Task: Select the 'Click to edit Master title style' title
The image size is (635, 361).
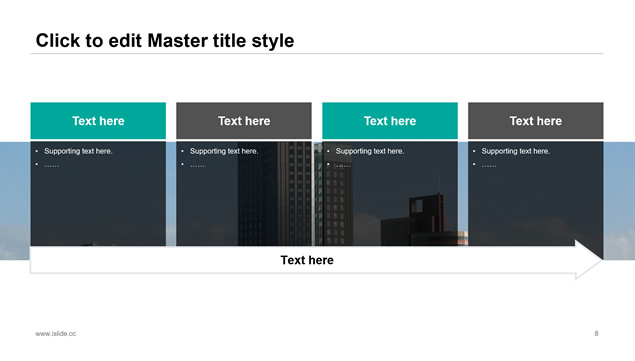Action: (x=165, y=41)
